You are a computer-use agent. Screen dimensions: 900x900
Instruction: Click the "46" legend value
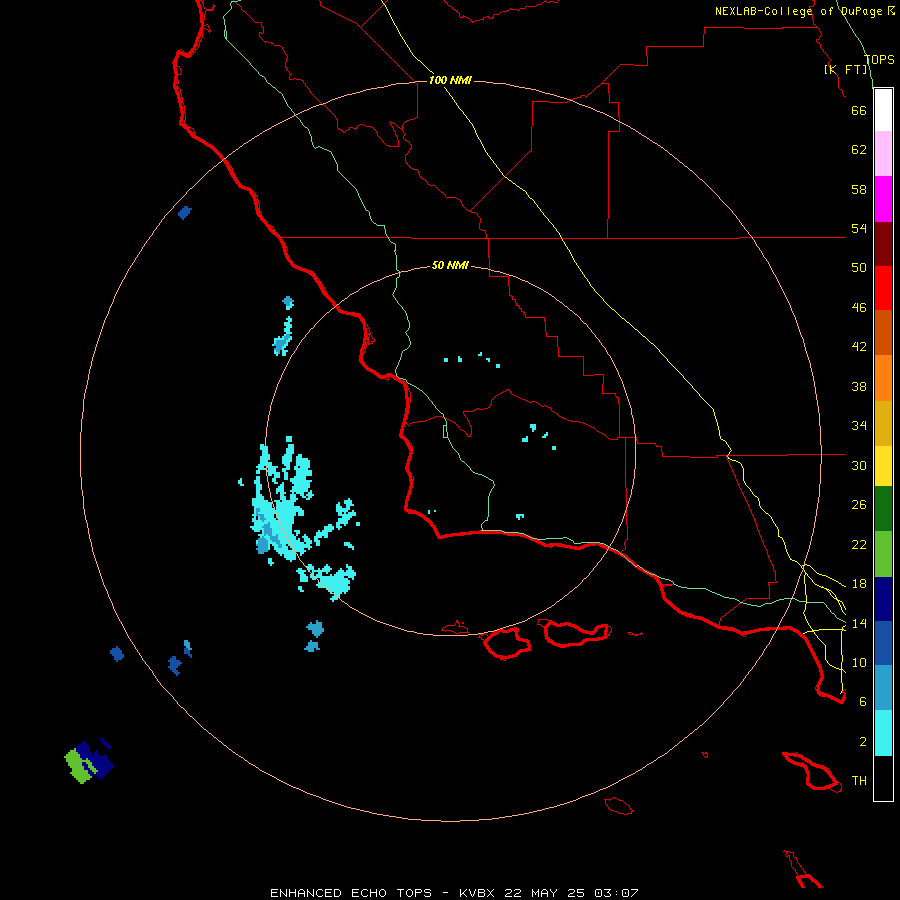tap(859, 308)
